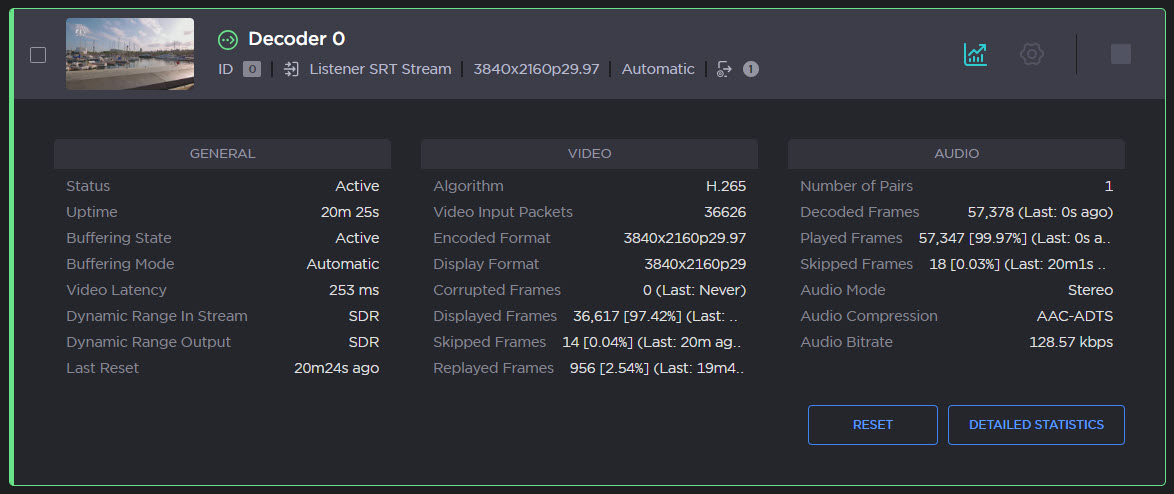Toggle the statistics chart icon
1174x494 pixels.
[975, 54]
